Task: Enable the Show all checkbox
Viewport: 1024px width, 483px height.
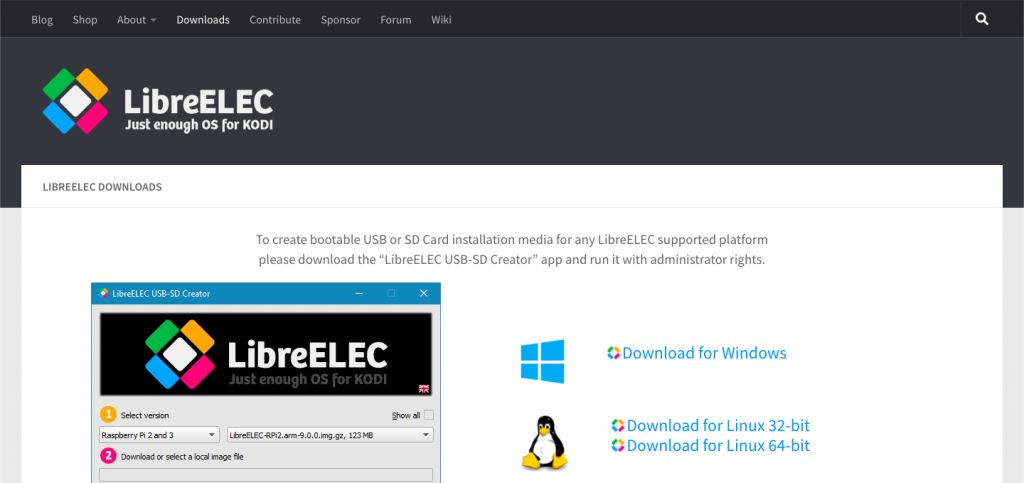Action: (428, 414)
